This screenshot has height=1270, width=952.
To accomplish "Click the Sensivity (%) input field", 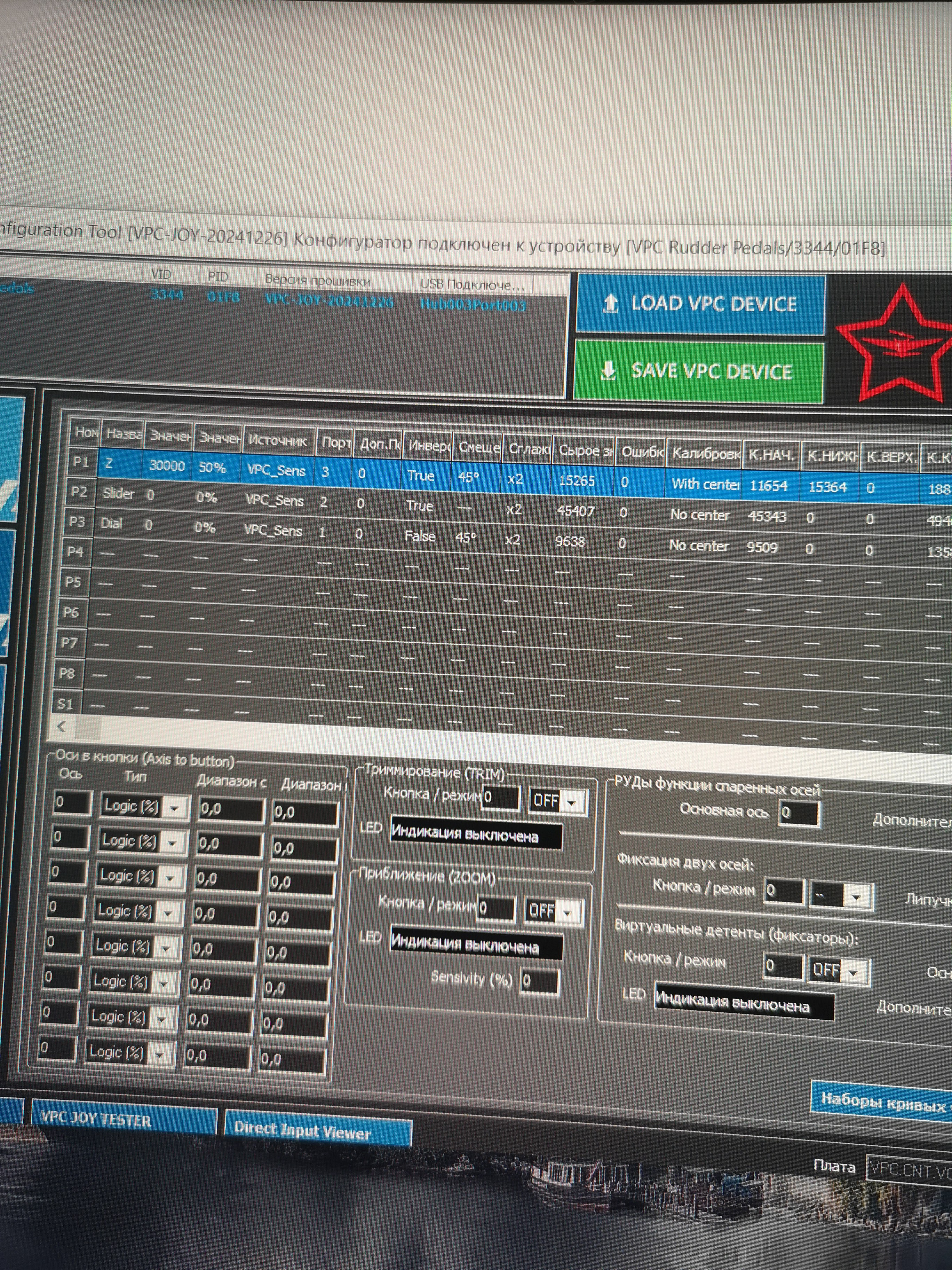I will tap(539, 981).
